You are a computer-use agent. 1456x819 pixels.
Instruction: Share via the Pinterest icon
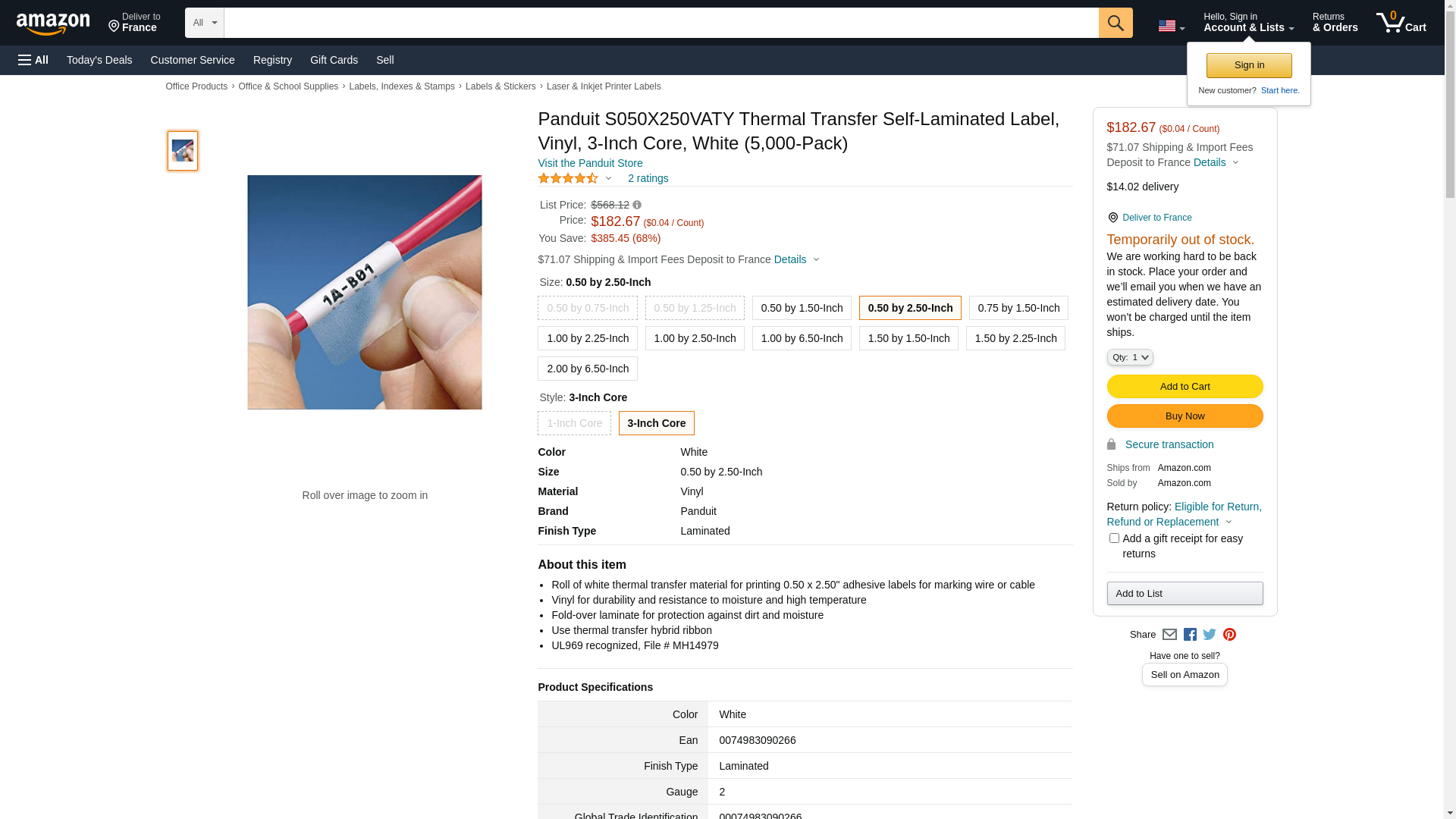1229,635
